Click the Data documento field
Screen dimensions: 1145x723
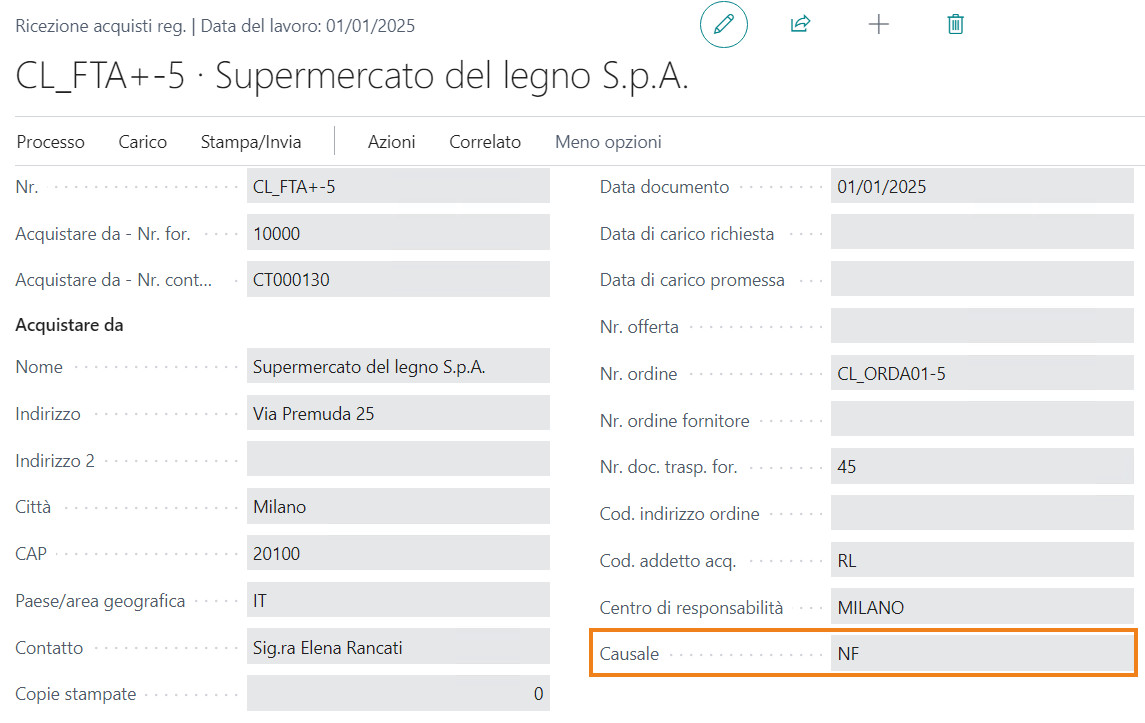pyautogui.click(x=982, y=187)
